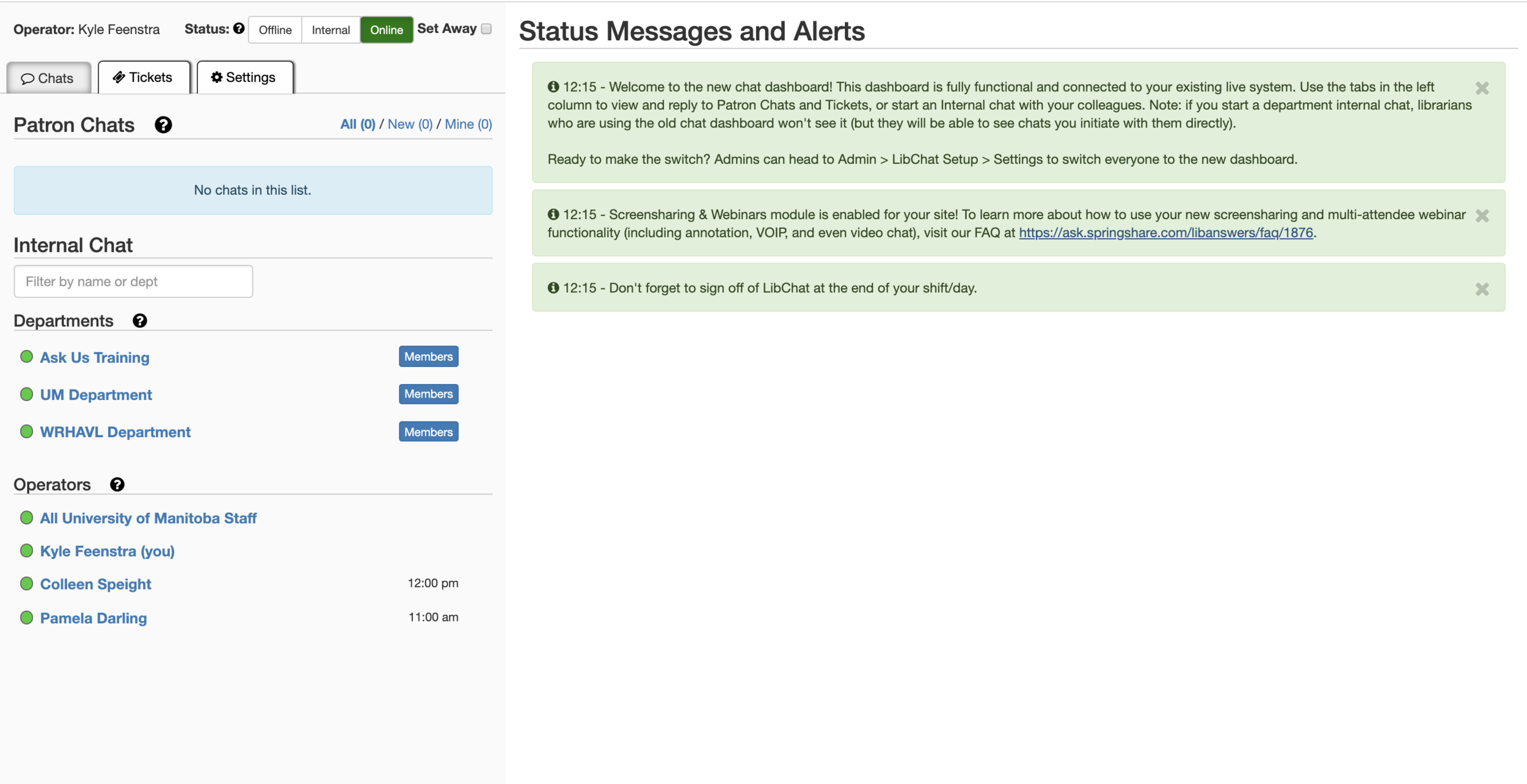Click the Status help question-mark icon
Image resolution: width=1527 pixels, height=784 pixels.
239,29
